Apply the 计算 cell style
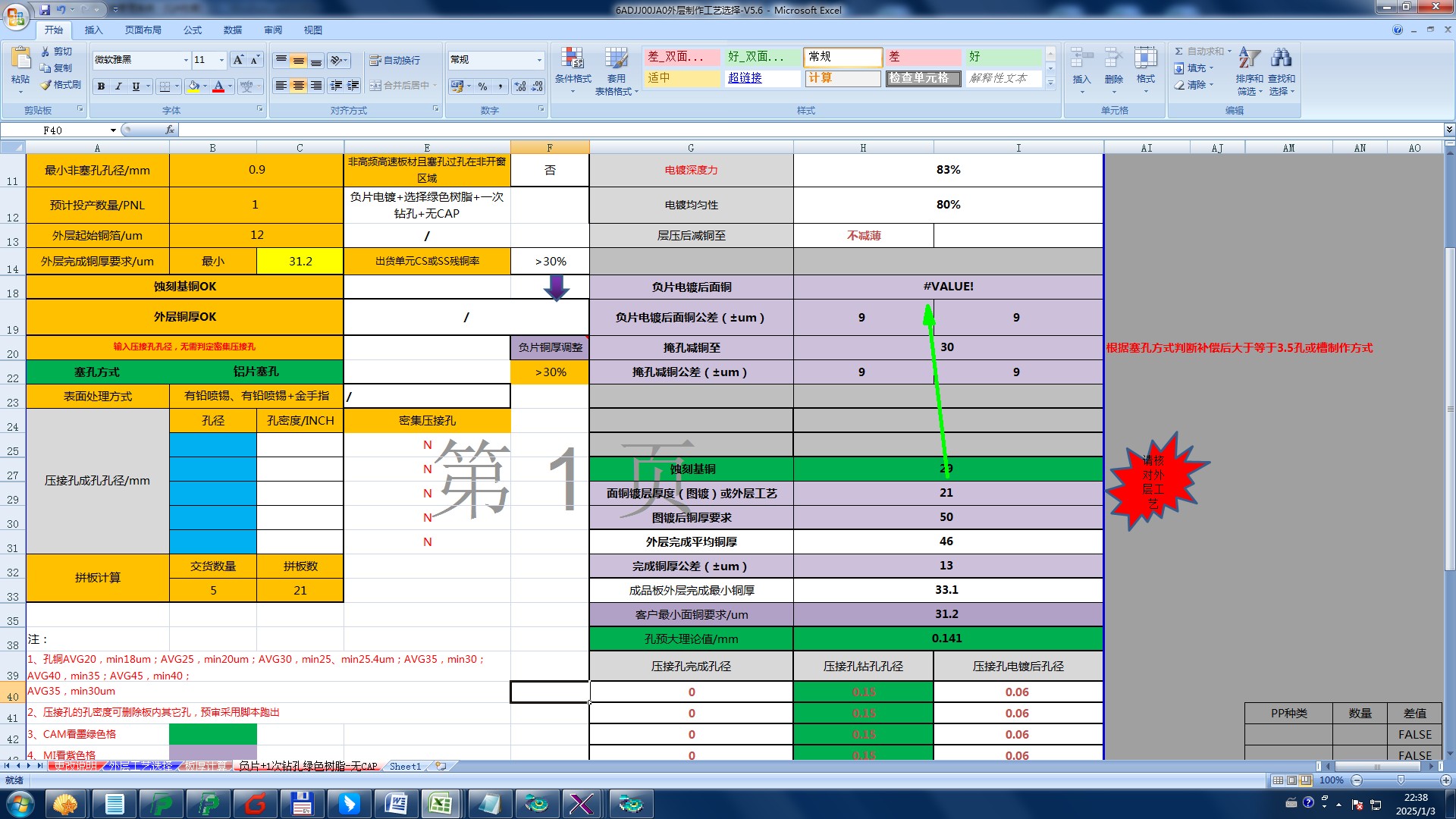1456x819 pixels. (843, 78)
